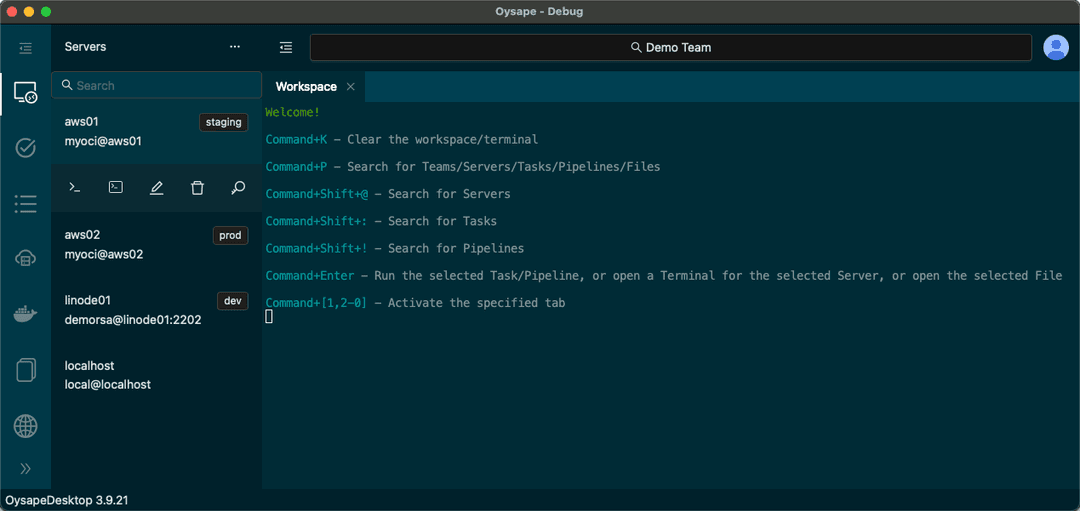
Task: Open the Demo Team search bar
Action: pos(671,48)
